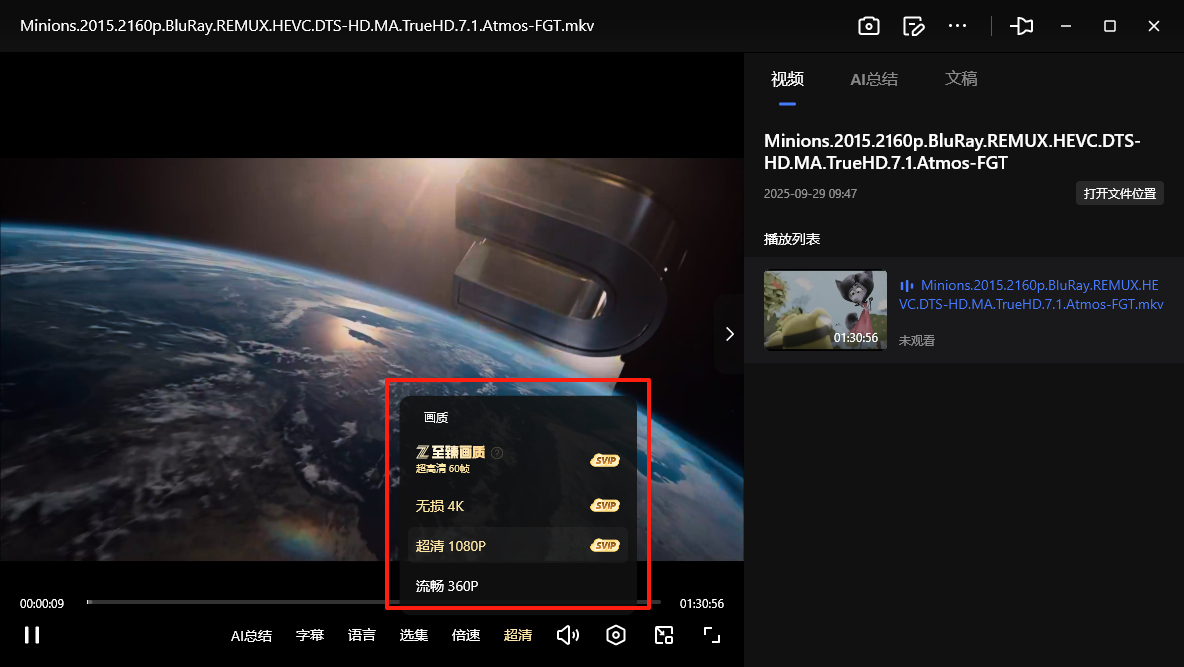Viewport: 1184px width, 667px height.
Task: Click the 打开文件位置 button
Action: pyautogui.click(x=1119, y=194)
